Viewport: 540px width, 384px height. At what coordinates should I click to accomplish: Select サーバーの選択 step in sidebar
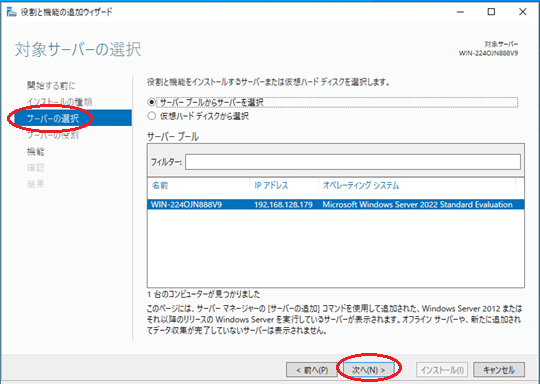[x=73, y=118]
